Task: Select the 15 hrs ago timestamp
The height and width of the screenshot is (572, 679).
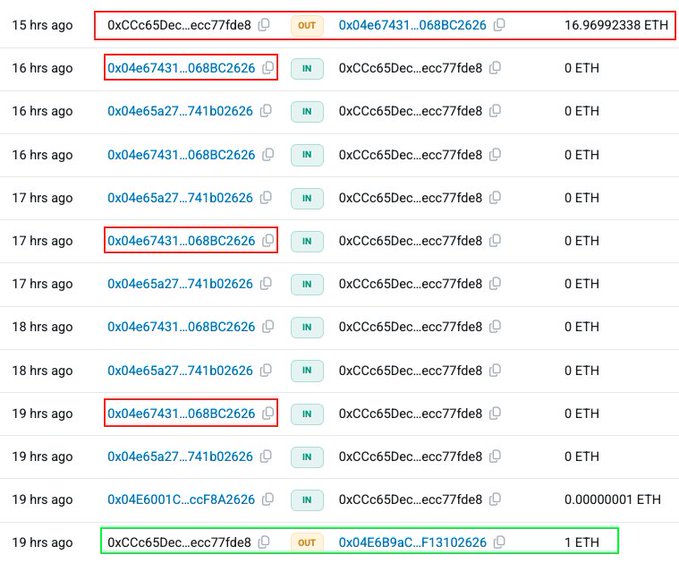Action: pos(42,25)
